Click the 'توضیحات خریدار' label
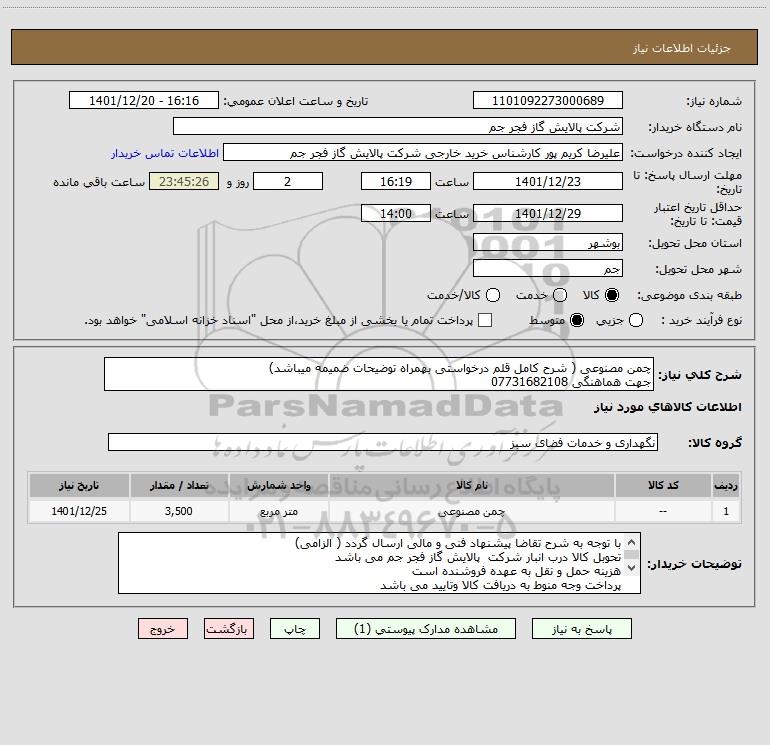The image size is (770, 745). coord(694,564)
